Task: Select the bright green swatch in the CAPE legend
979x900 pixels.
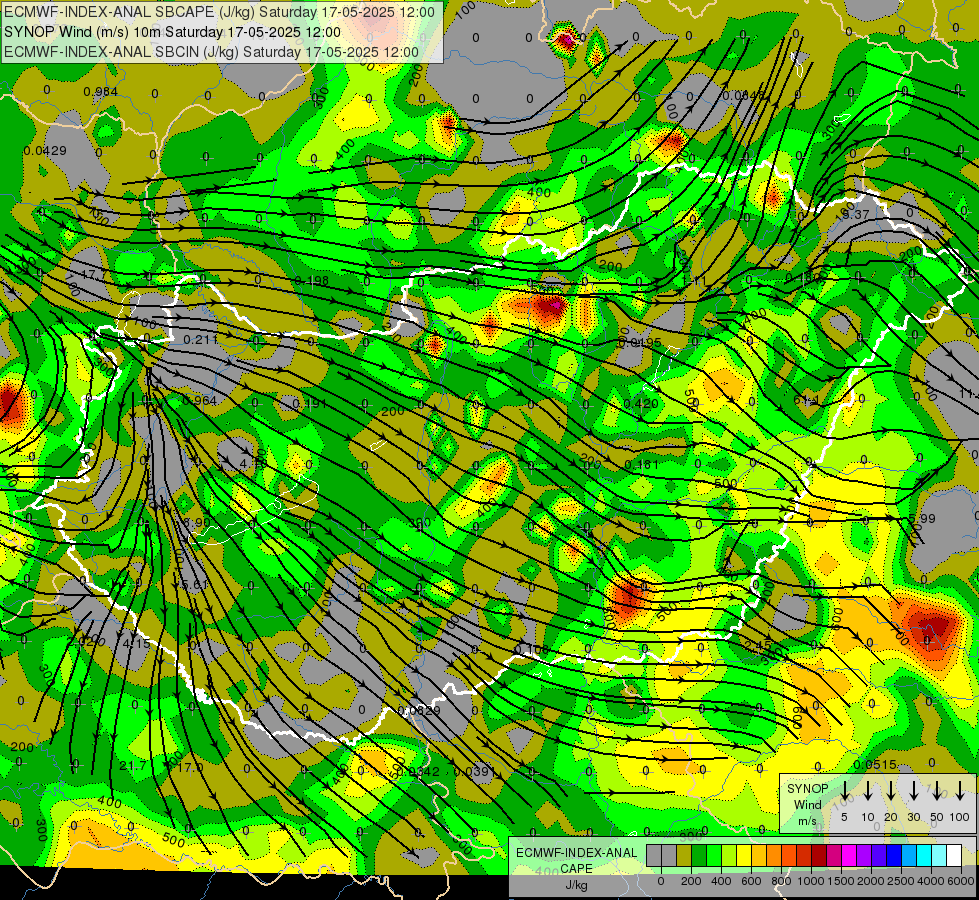Action: click(x=714, y=856)
